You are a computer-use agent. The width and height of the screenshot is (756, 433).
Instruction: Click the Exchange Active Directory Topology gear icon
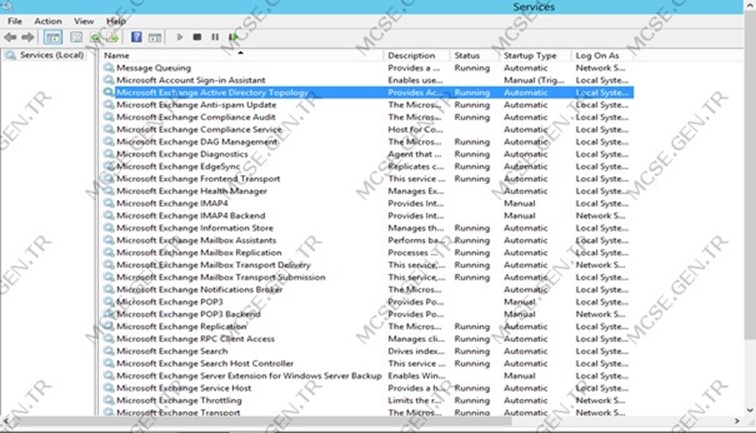coord(109,92)
